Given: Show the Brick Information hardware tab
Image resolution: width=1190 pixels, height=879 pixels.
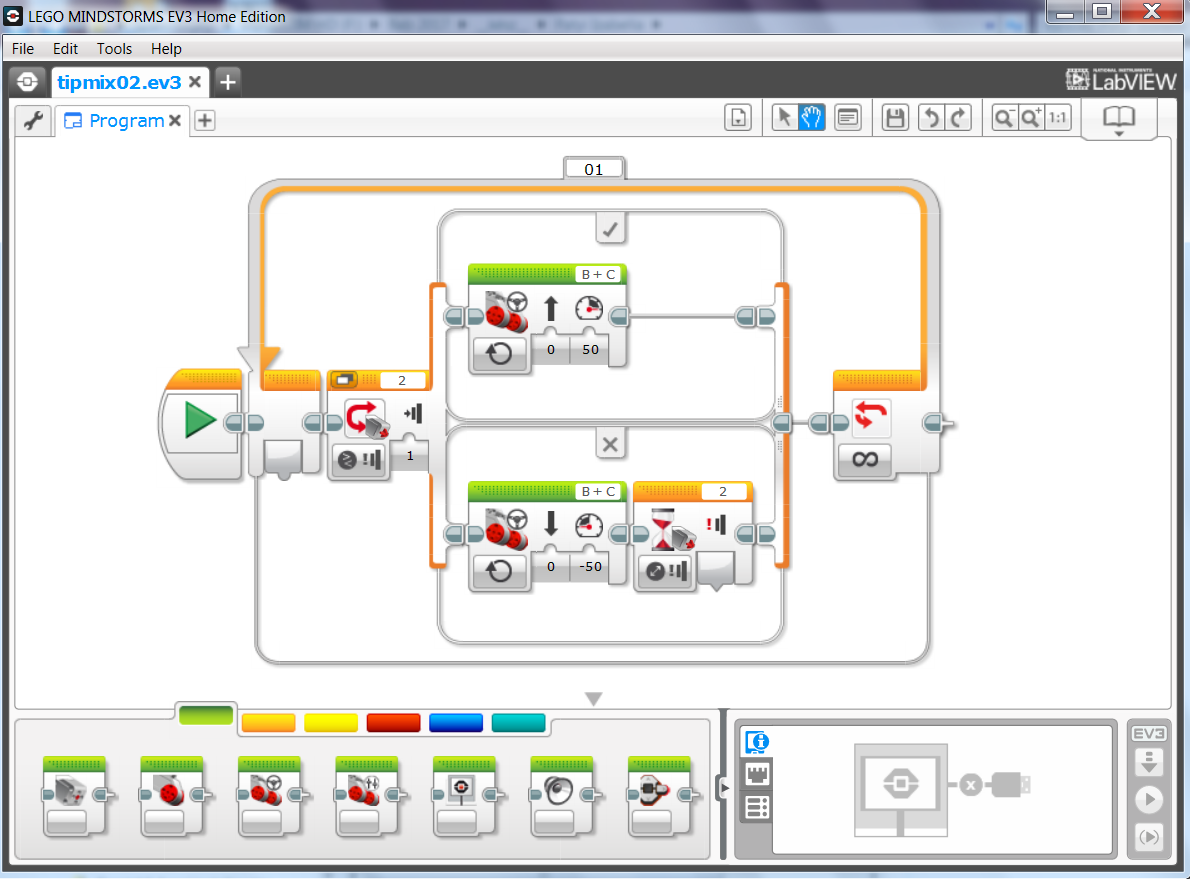Looking at the screenshot, I should coord(757,742).
